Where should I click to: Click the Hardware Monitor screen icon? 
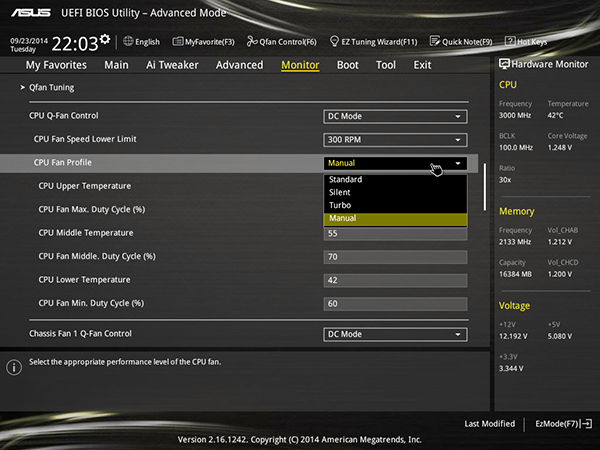pos(504,64)
